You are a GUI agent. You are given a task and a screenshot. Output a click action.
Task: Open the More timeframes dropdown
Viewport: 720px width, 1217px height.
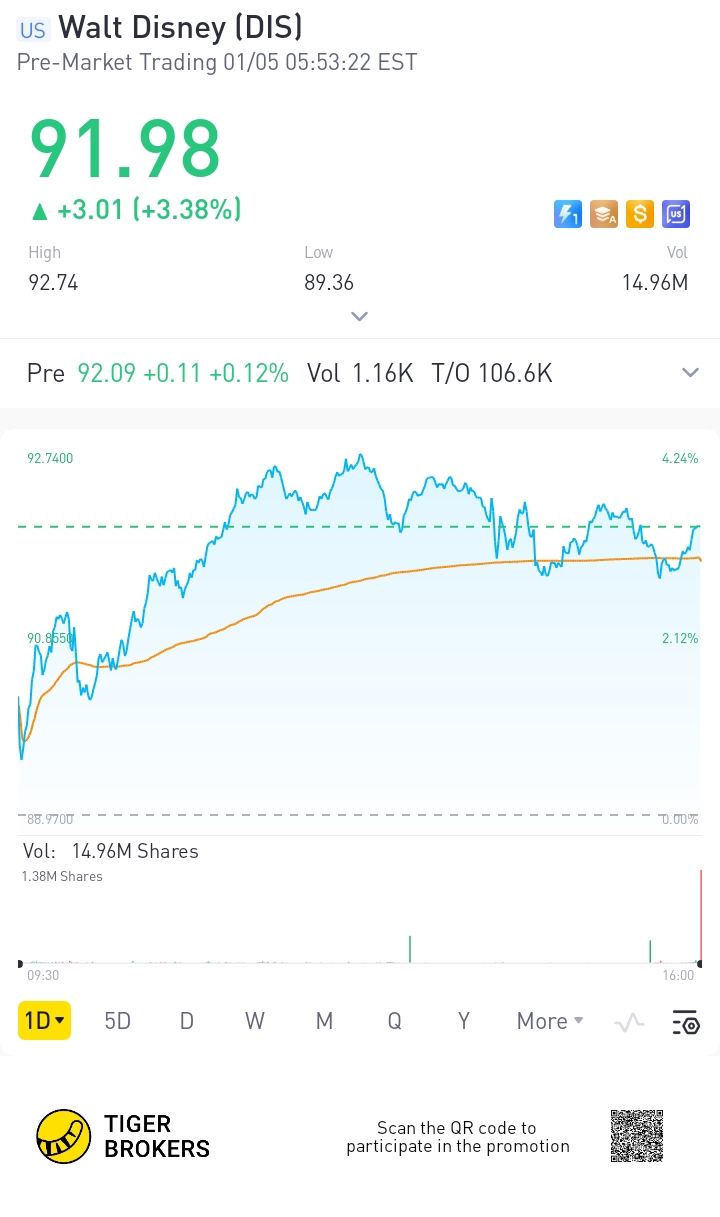(x=549, y=1021)
